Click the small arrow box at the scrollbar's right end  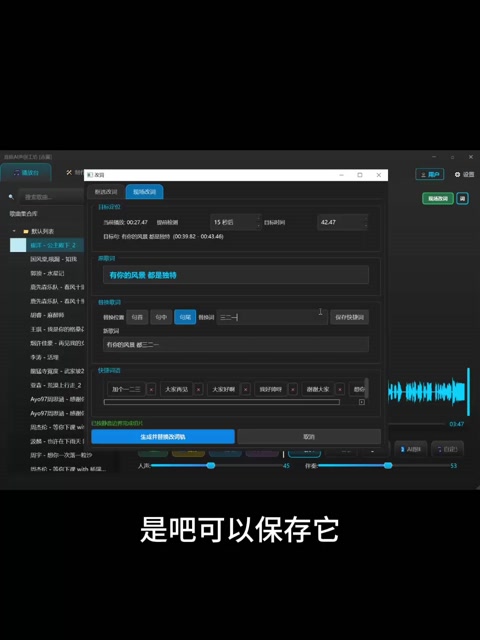(x=362, y=402)
